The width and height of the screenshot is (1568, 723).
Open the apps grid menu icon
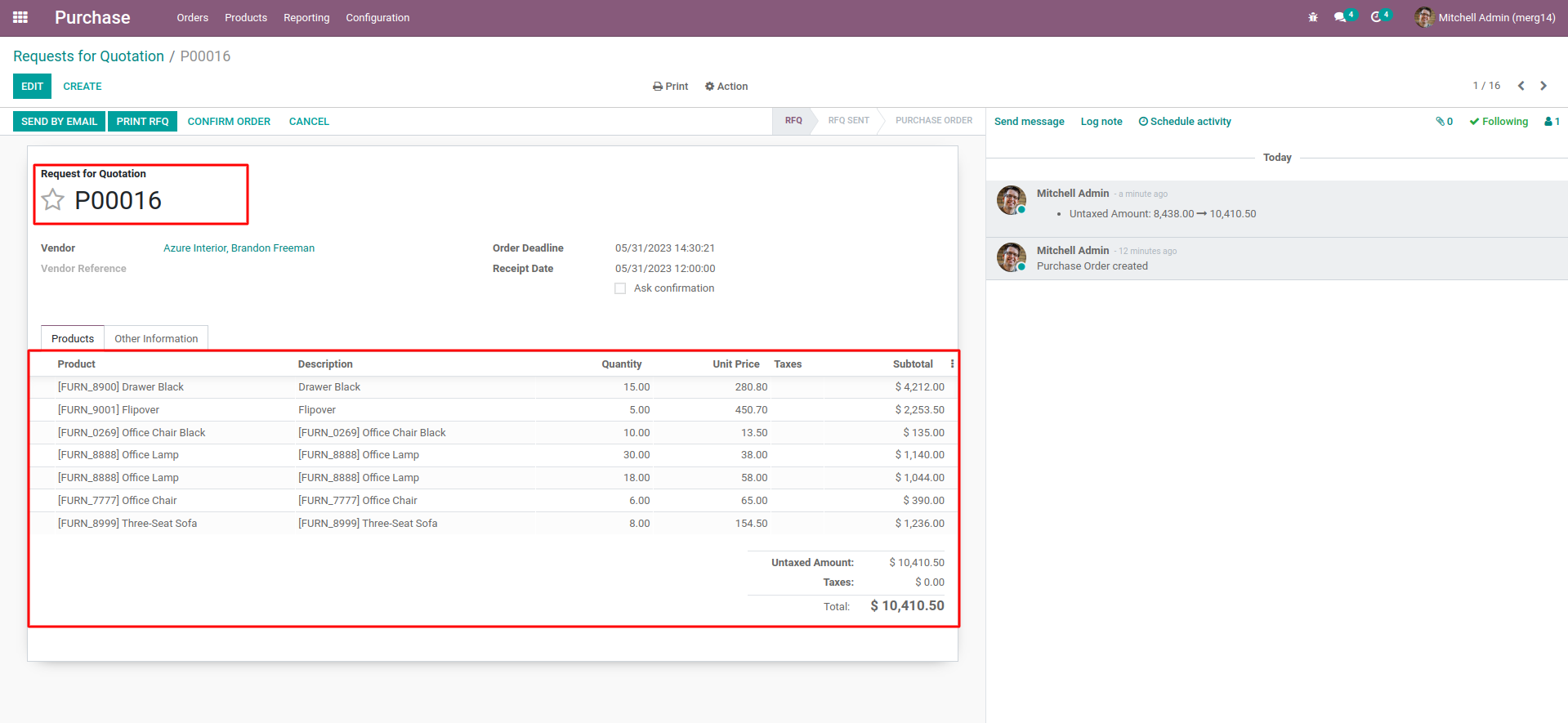(x=20, y=17)
